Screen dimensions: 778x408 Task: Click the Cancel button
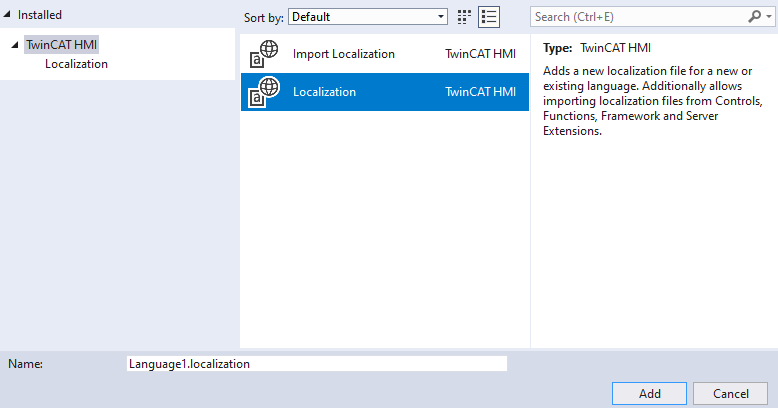tap(730, 394)
